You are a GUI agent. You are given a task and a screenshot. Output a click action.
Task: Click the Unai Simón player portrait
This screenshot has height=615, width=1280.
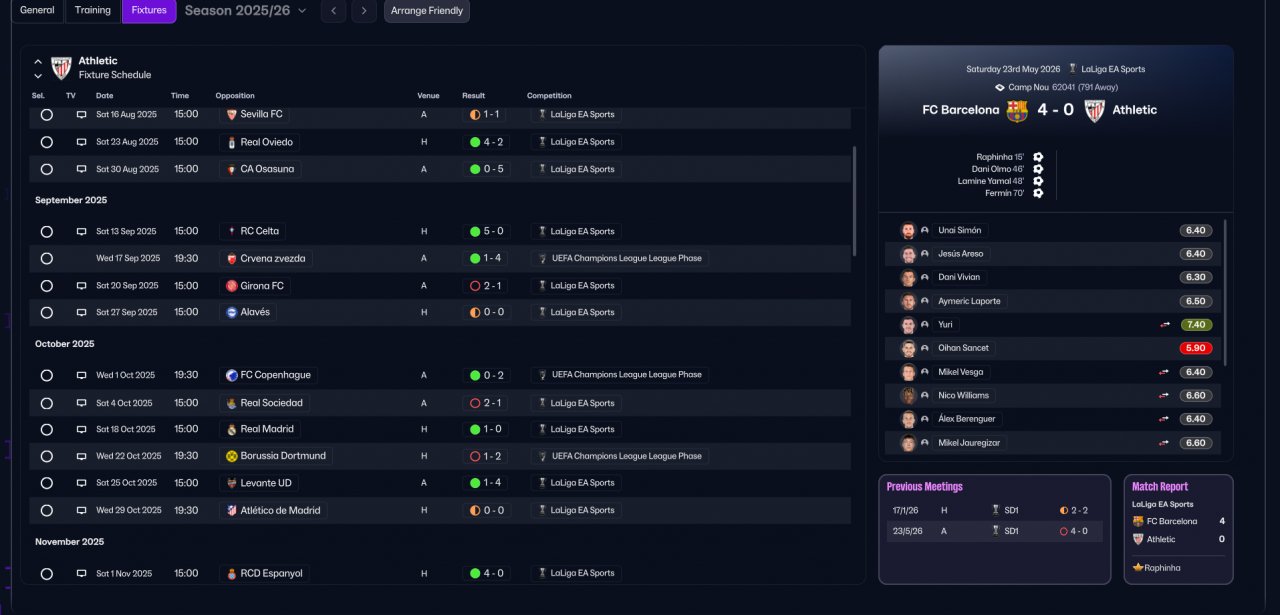pyautogui.click(x=908, y=231)
